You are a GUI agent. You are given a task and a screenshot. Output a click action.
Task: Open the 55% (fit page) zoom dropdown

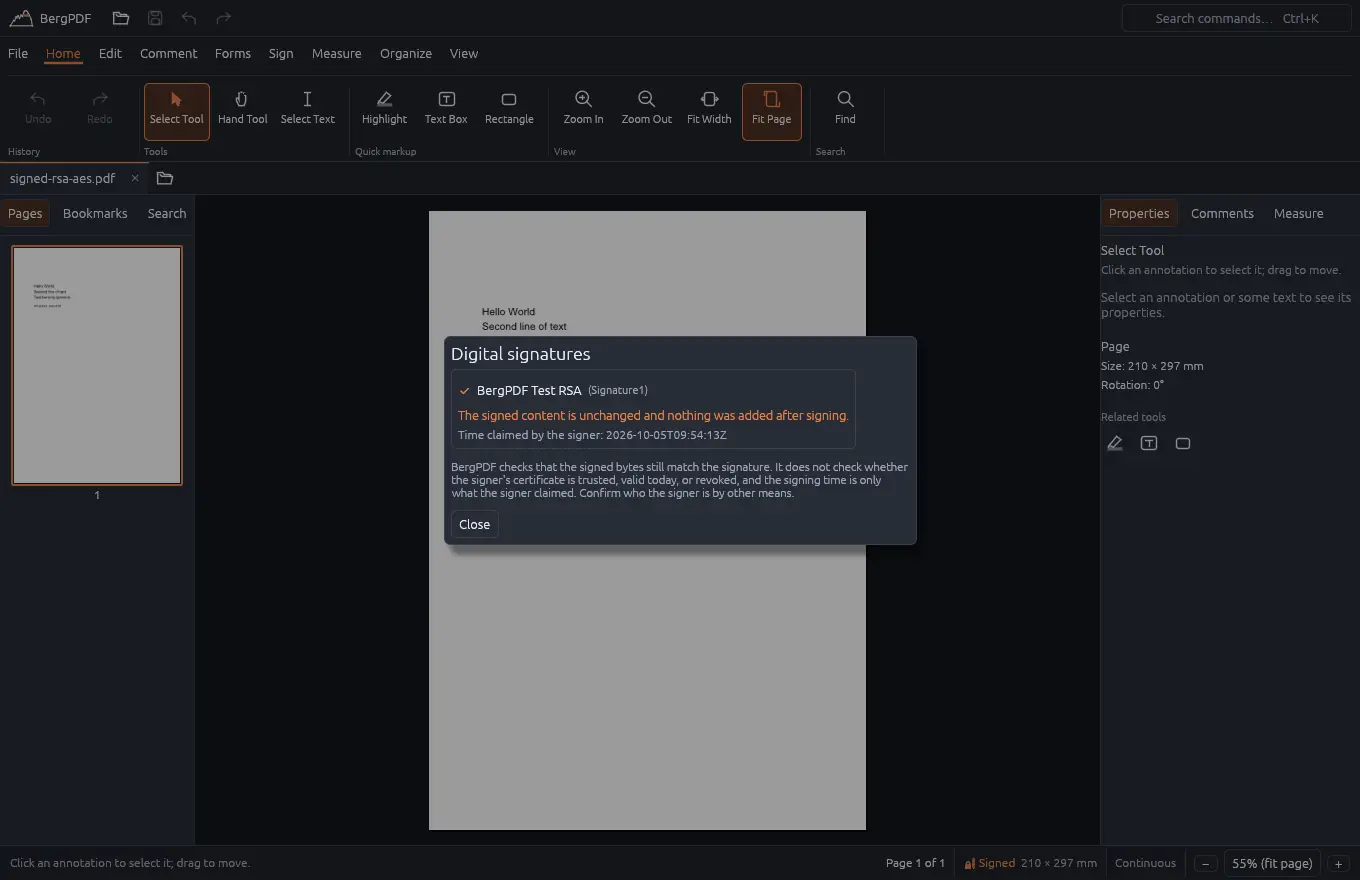1272,863
